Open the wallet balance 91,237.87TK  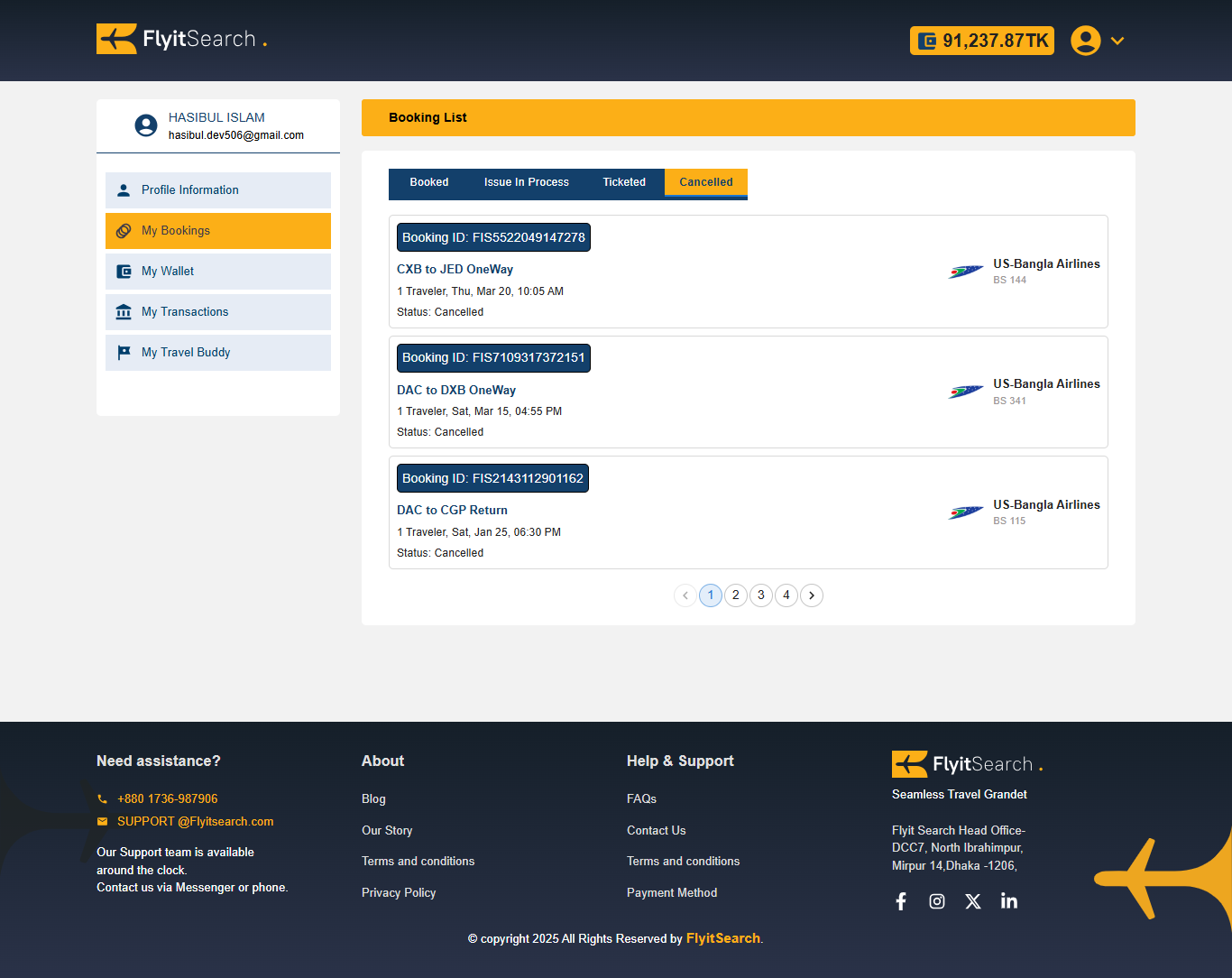click(981, 40)
